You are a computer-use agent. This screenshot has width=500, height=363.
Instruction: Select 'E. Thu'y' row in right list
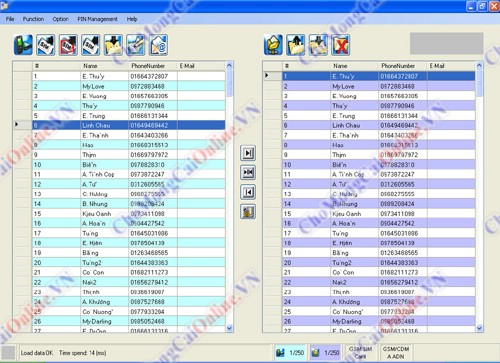(379, 76)
